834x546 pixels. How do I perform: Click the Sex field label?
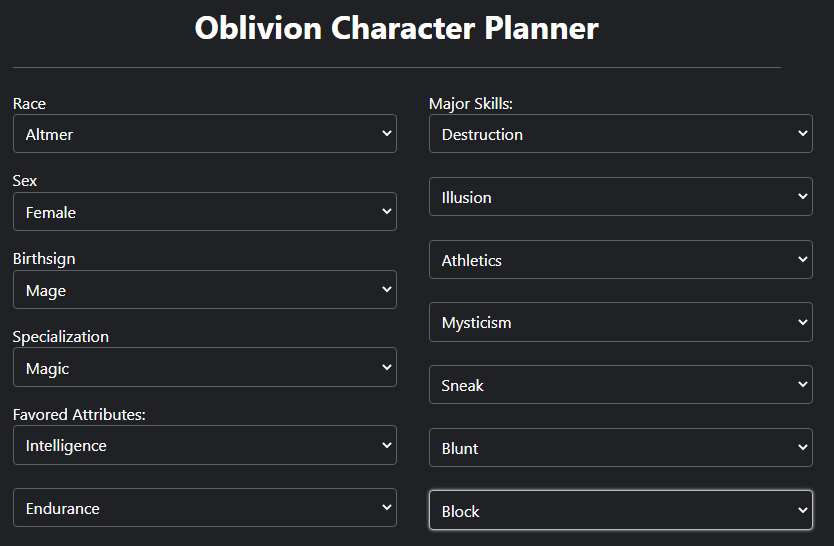tap(25, 181)
